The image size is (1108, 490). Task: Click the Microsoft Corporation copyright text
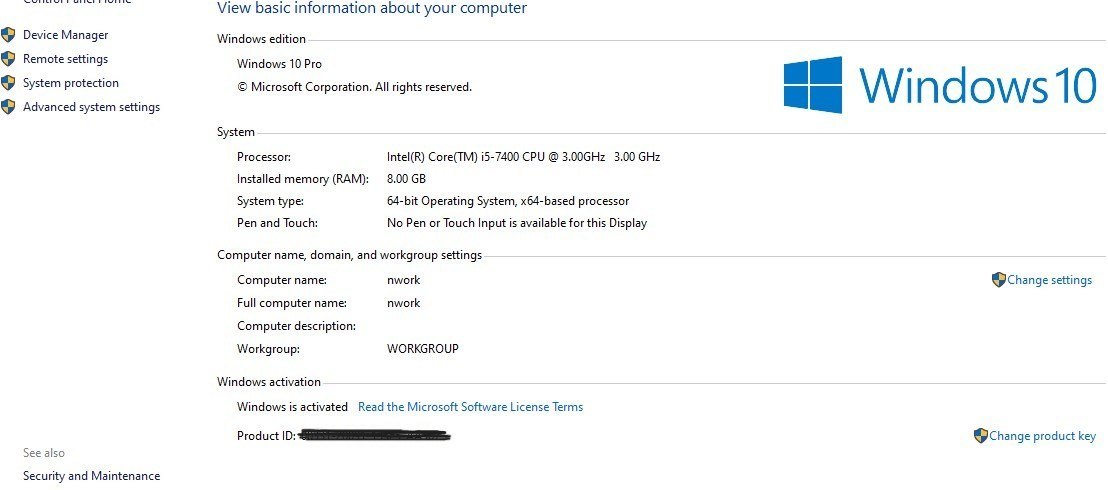click(354, 87)
